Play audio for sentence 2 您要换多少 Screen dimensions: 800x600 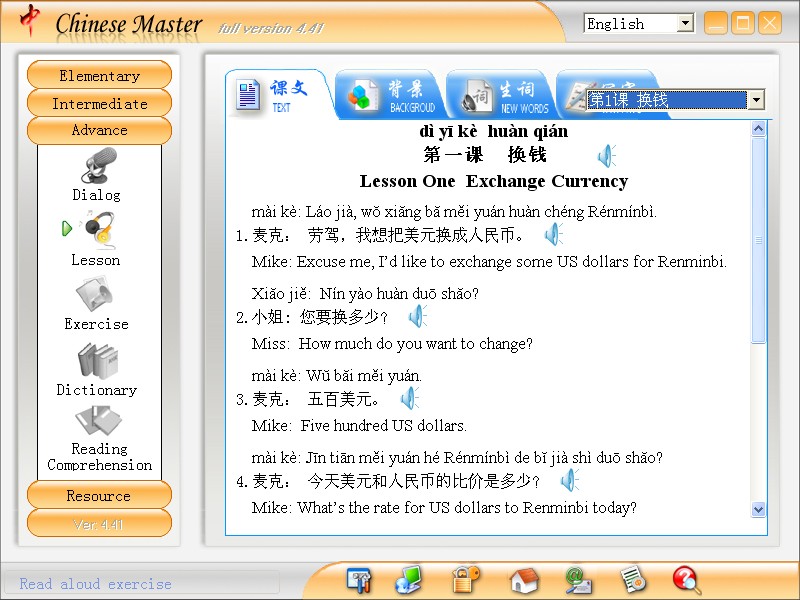[x=418, y=316]
